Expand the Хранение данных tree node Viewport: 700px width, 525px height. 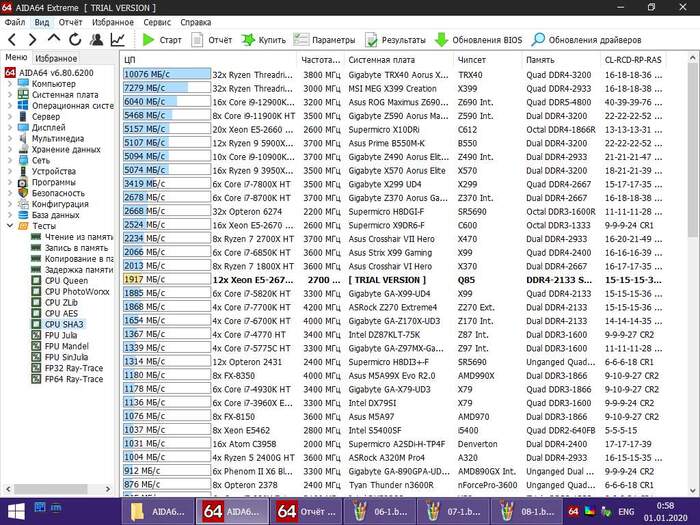tap(10, 149)
